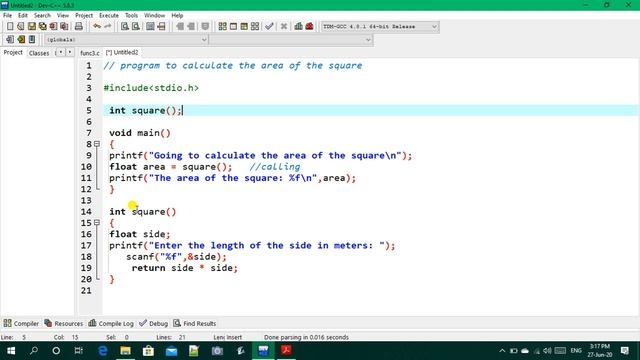Collapse the main() block fold at line 8
The height and width of the screenshot is (360, 640).
[x=97, y=144]
